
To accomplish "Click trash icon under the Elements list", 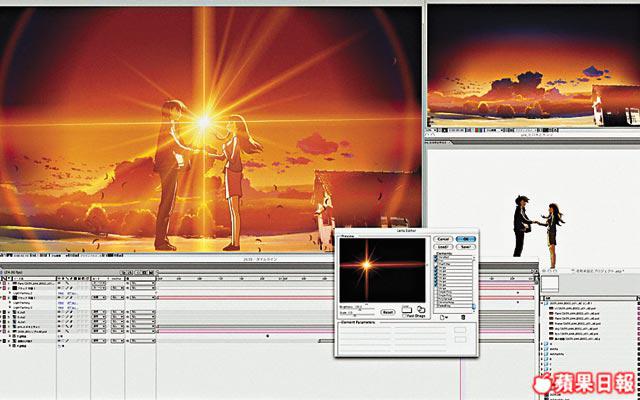I will click(x=463, y=317).
